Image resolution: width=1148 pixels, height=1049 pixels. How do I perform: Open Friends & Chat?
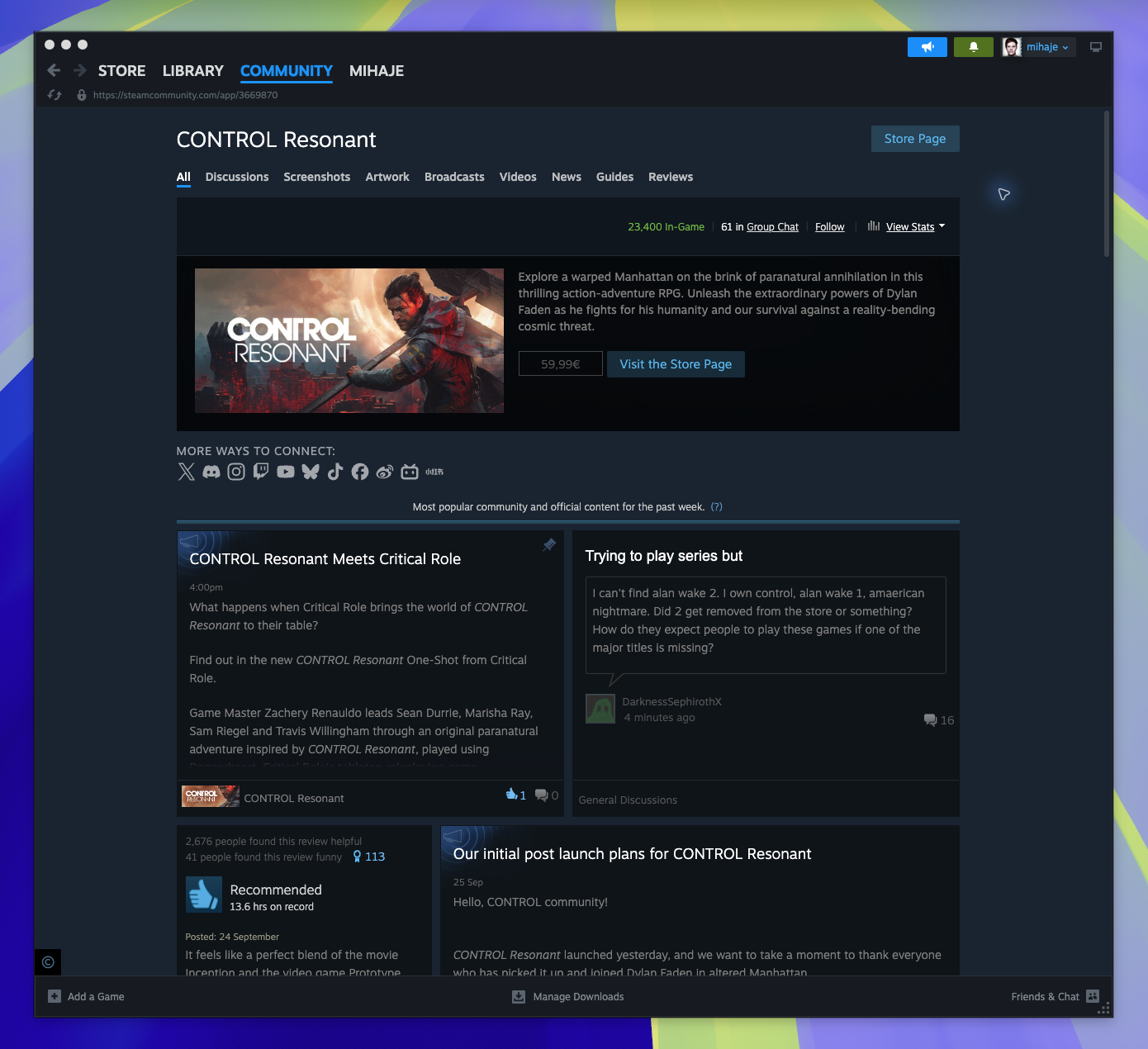[x=1055, y=997]
